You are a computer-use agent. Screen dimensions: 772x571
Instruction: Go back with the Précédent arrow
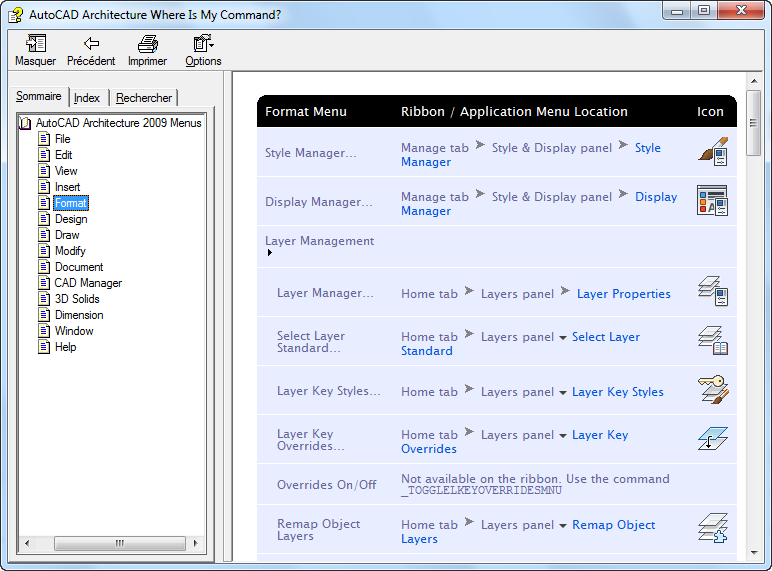pos(91,43)
